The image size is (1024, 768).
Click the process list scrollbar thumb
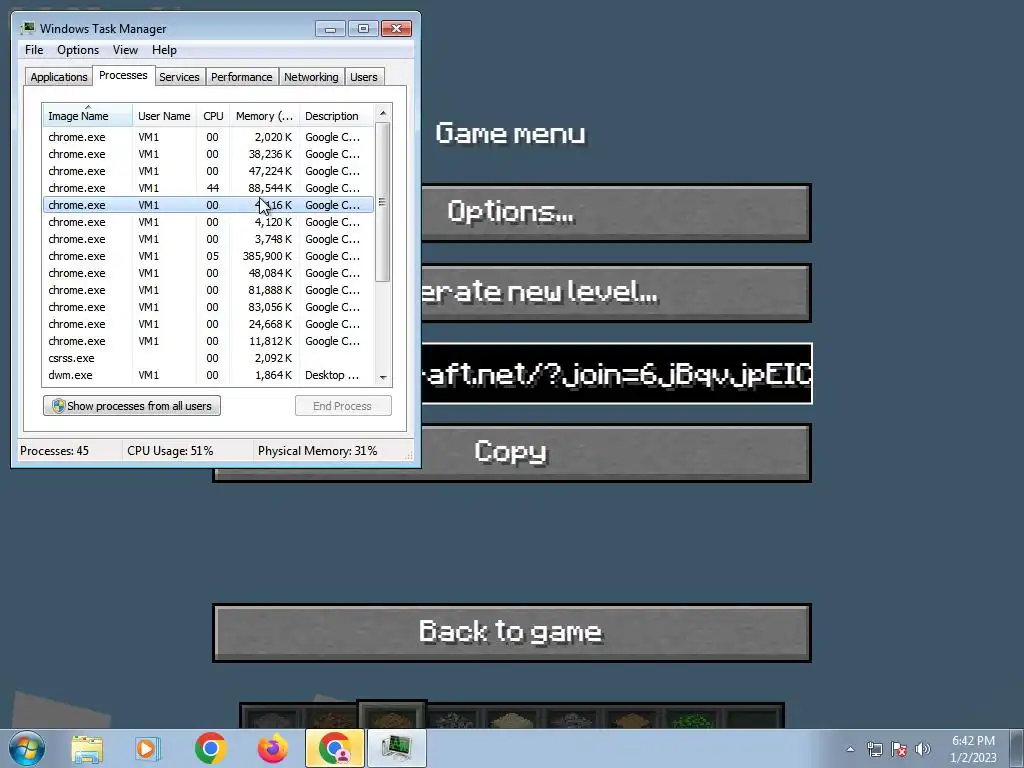click(383, 202)
